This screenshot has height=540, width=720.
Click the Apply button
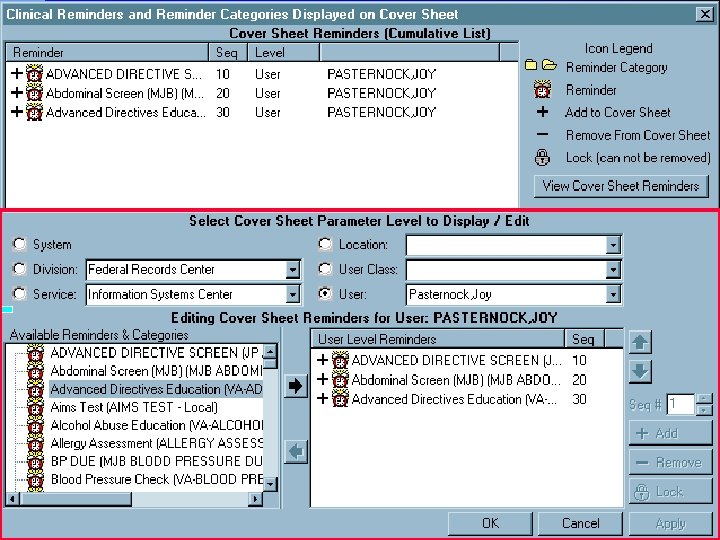coord(670,523)
